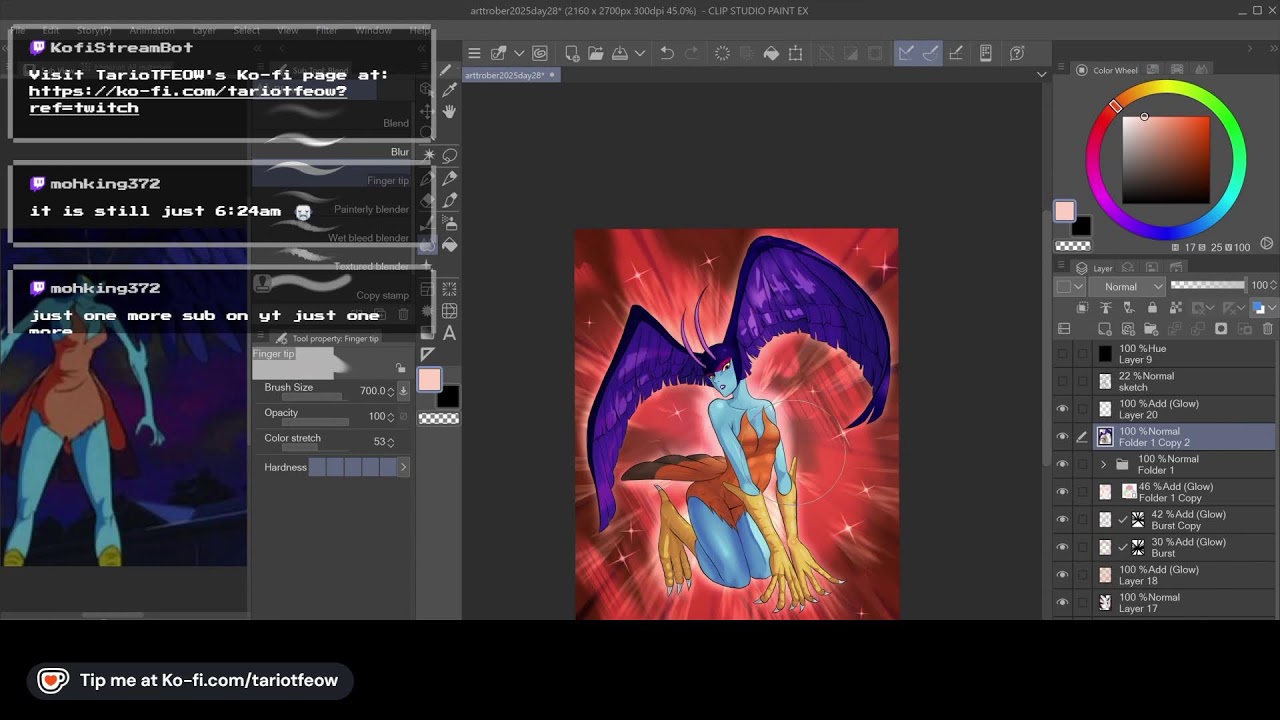Viewport: 1280px width, 720px height.
Task: Delete the selected layer with trash icon
Action: [x=1268, y=329]
